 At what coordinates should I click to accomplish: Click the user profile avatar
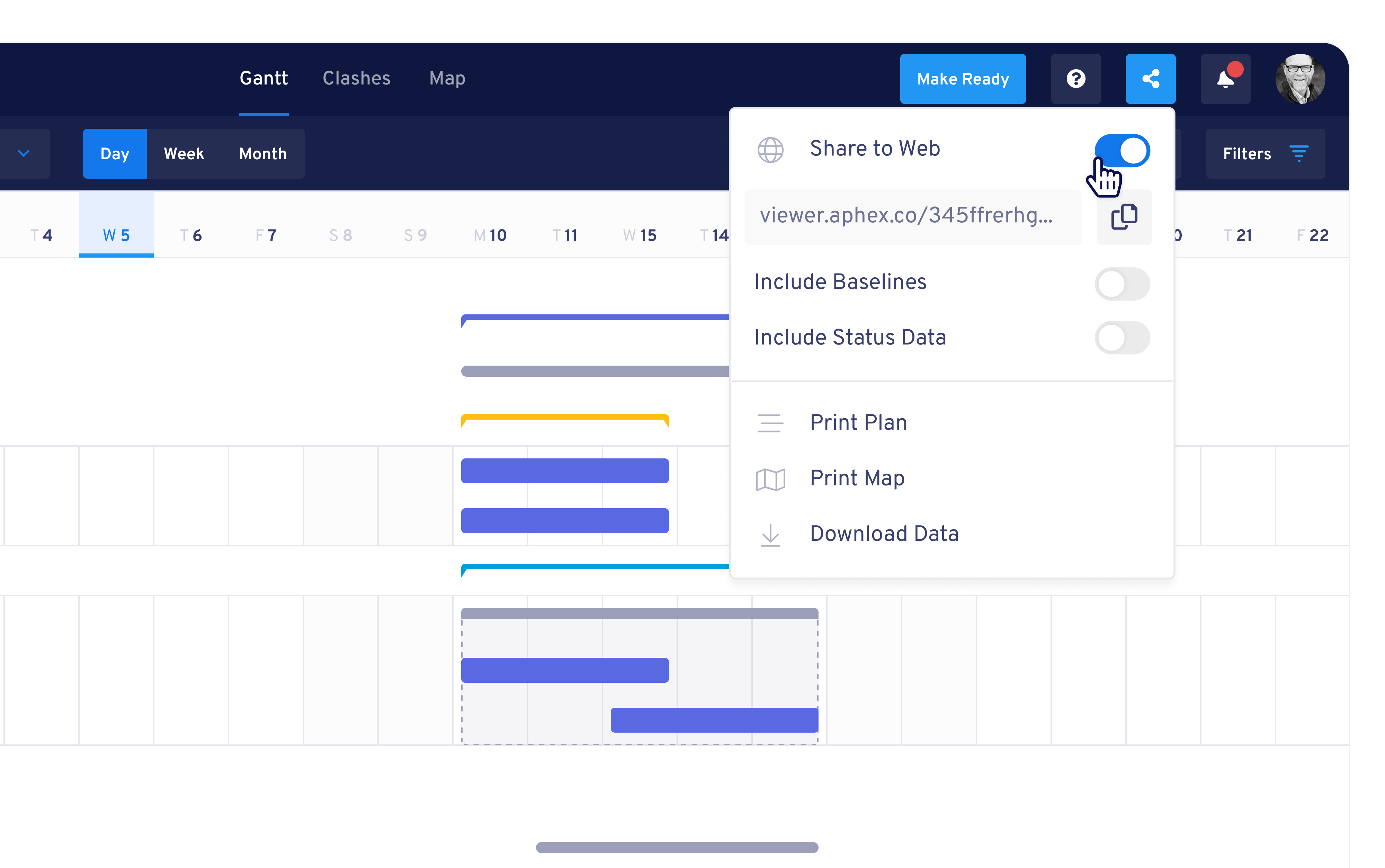[1299, 79]
